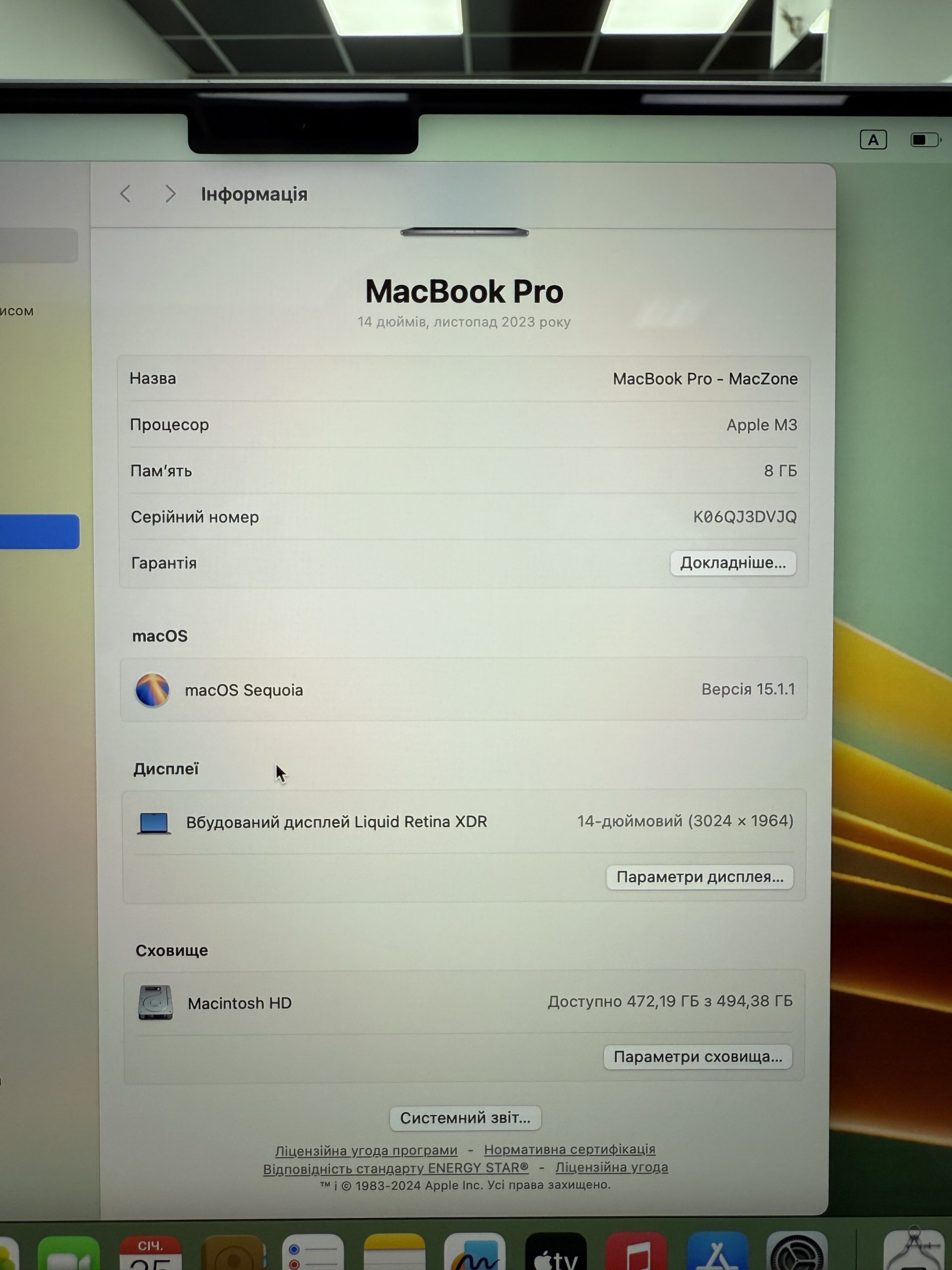Click the MacBook Pro laptop image
The width and height of the screenshot is (952, 1270).
coord(464,232)
